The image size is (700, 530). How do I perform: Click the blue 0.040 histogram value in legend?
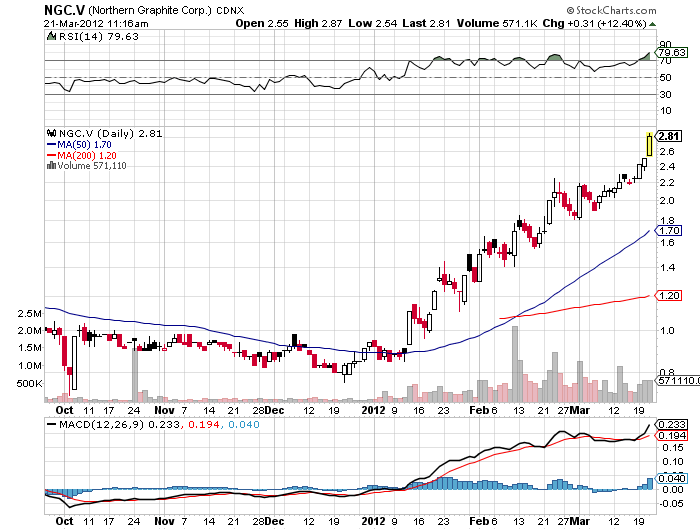[244, 425]
